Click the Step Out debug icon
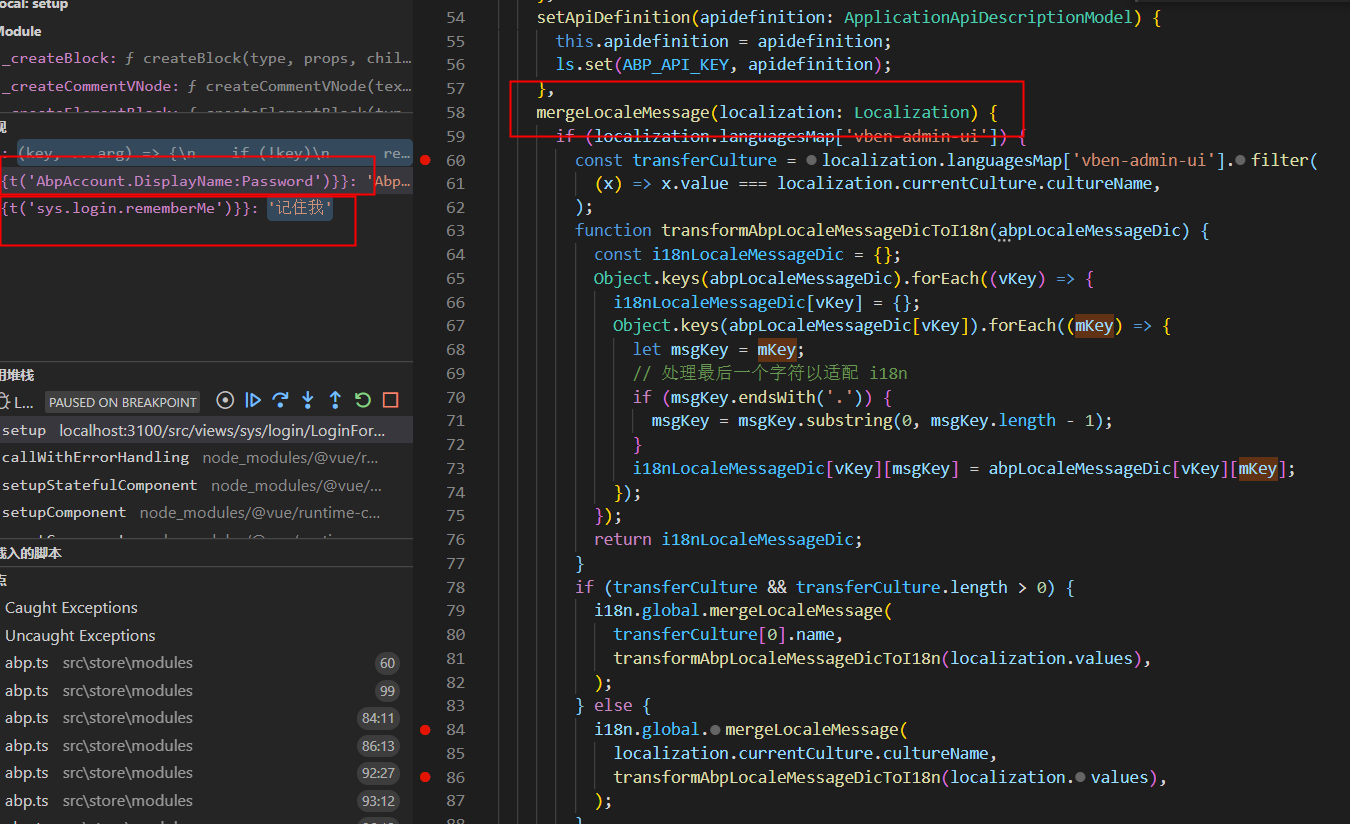This screenshot has height=824, width=1350. pyautogui.click(x=334, y=400)
